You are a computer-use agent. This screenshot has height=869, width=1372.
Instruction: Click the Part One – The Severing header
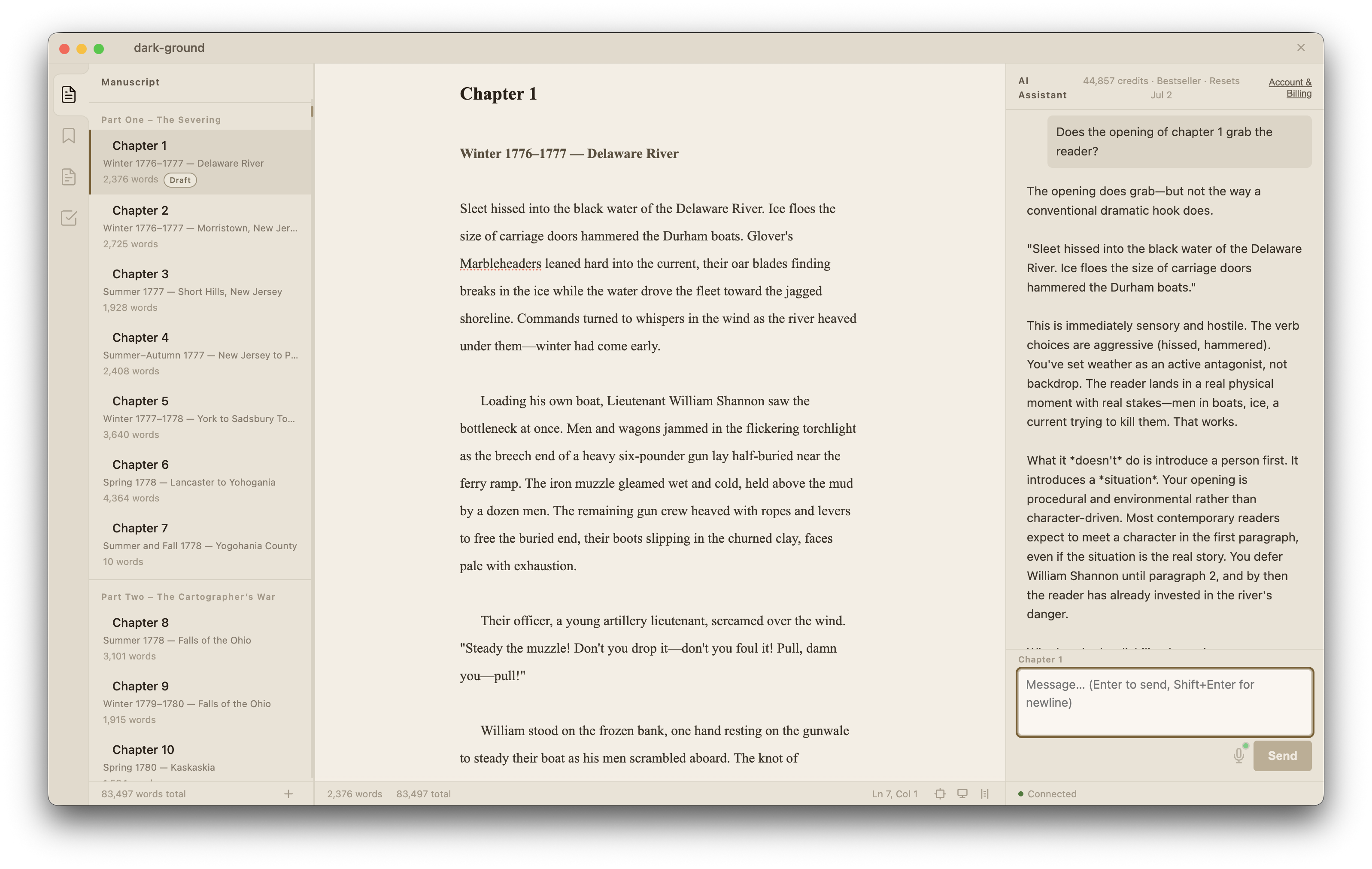coord(161,120)
